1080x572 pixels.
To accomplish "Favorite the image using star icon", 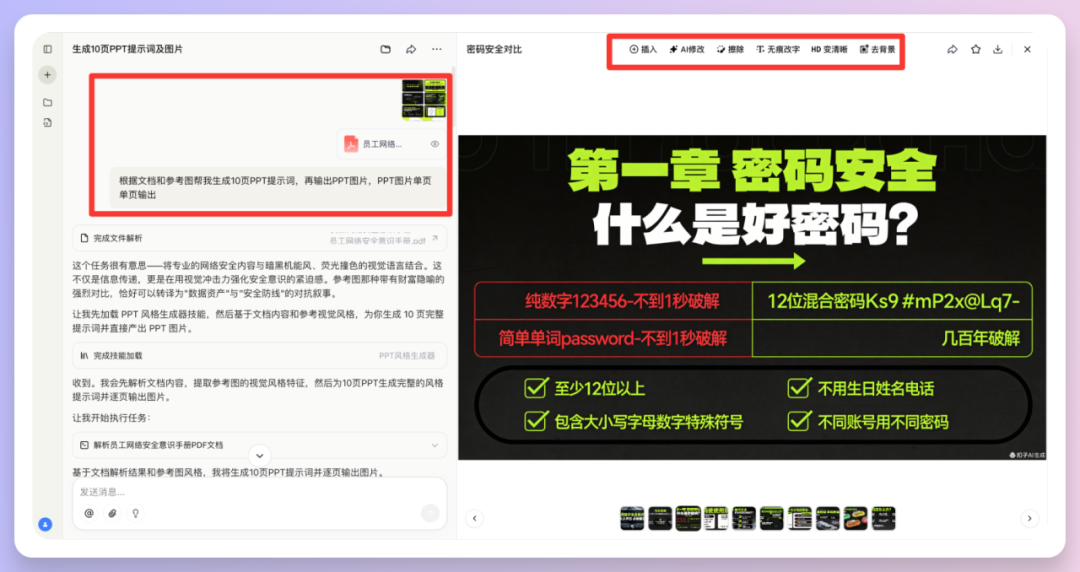I will 975,49.
